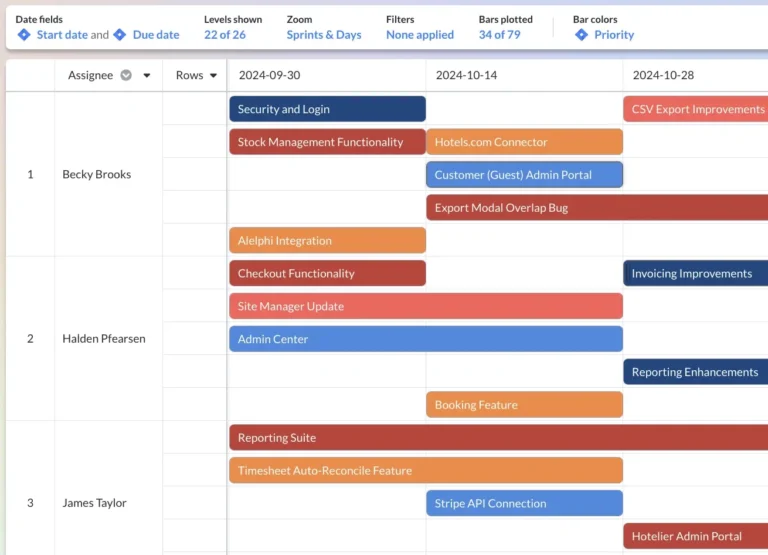Open Customer (Guest) Admin Portal bar
Viewport: 768px width, 555px height.
point(525,174)
